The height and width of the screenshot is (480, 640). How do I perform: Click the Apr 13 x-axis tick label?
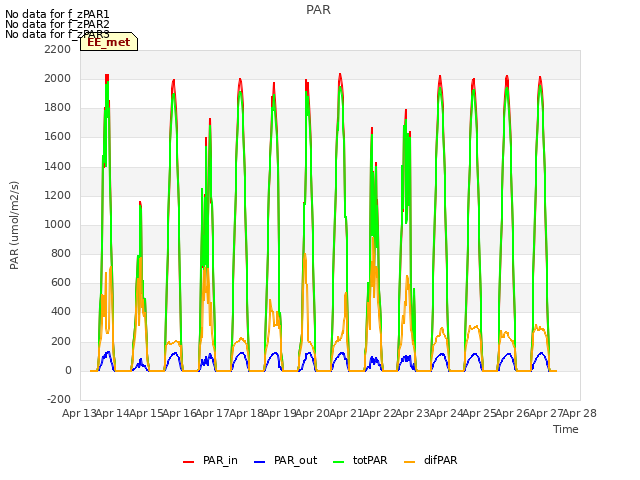(79, 413)
